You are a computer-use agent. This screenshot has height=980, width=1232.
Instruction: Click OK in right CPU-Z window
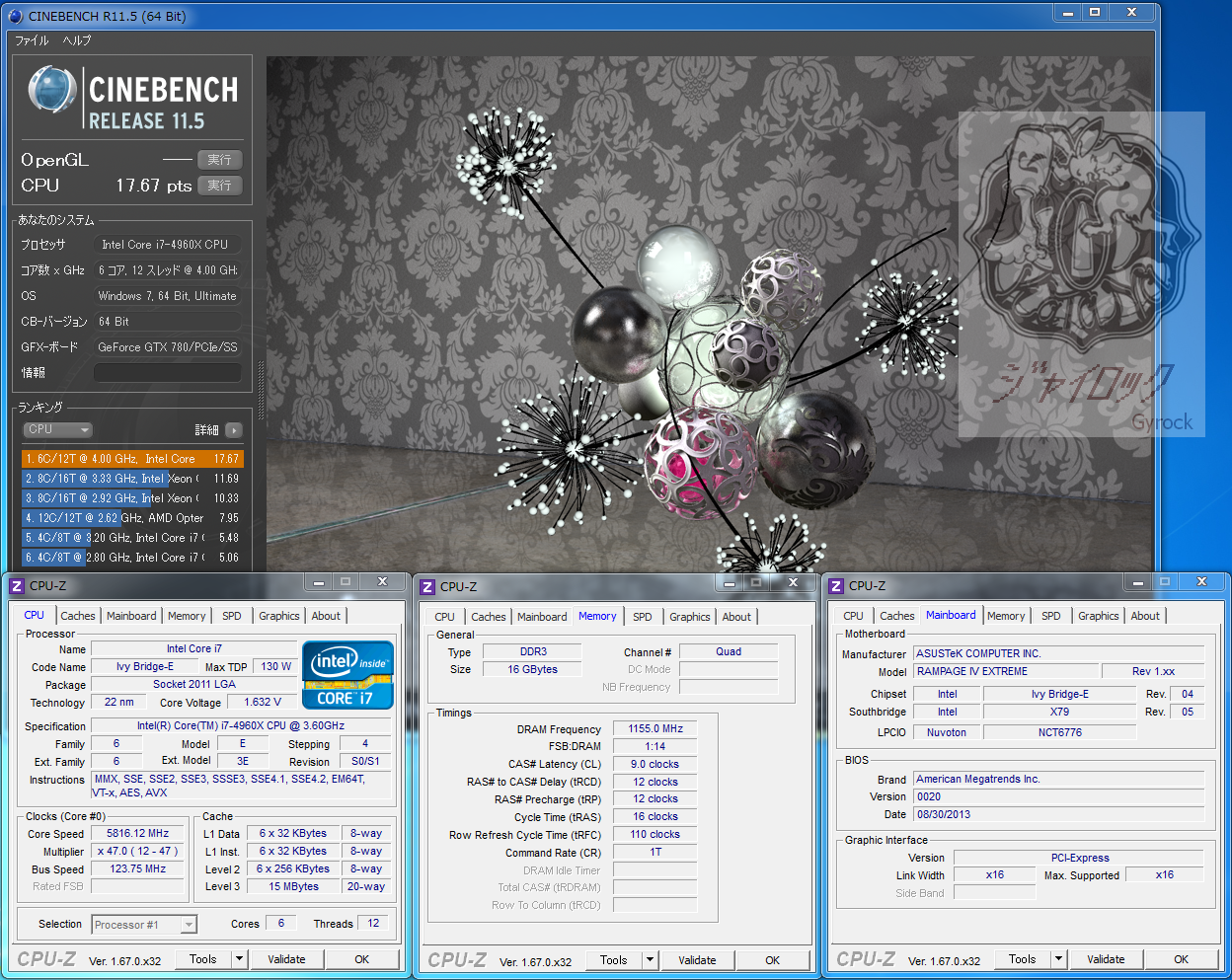1182,959
